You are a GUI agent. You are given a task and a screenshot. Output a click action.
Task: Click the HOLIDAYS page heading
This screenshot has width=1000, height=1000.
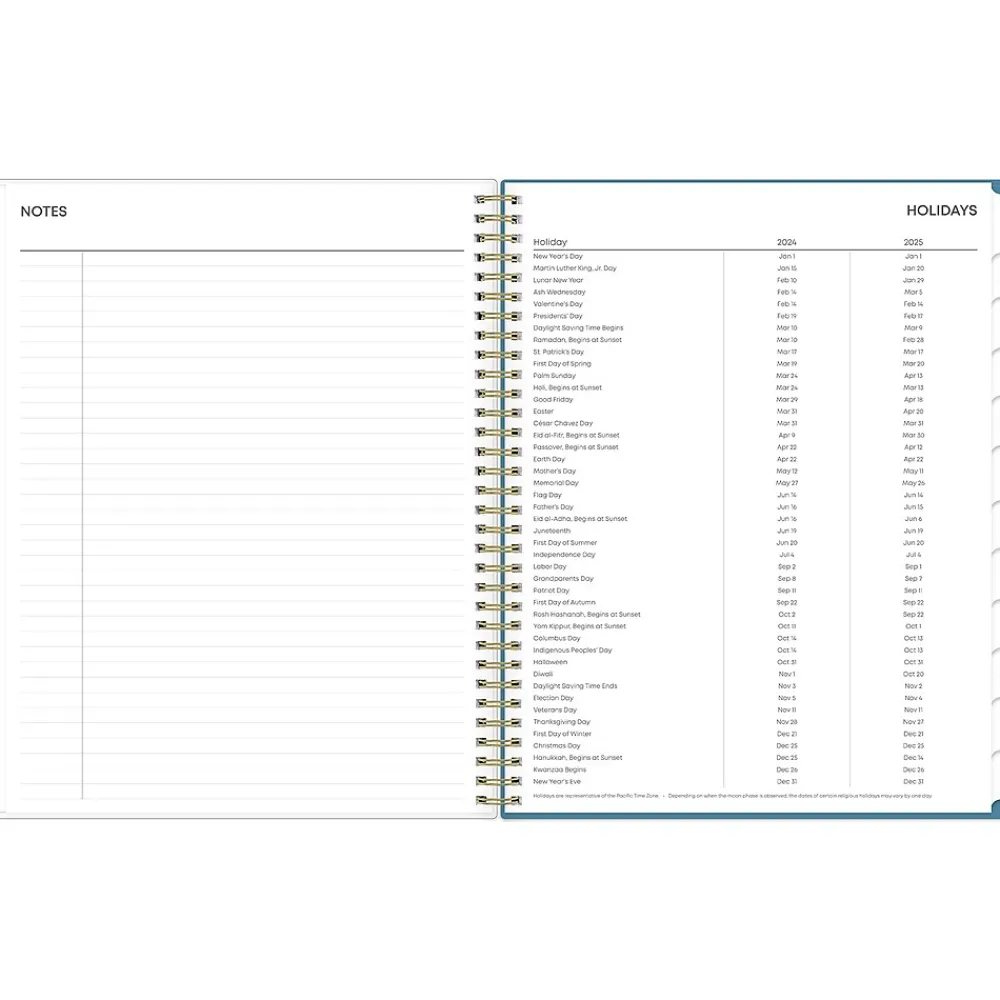click(941, 211)
